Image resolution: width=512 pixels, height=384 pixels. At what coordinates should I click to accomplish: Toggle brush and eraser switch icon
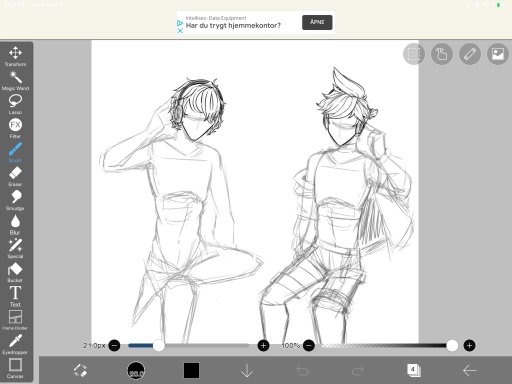click(80, 371)
